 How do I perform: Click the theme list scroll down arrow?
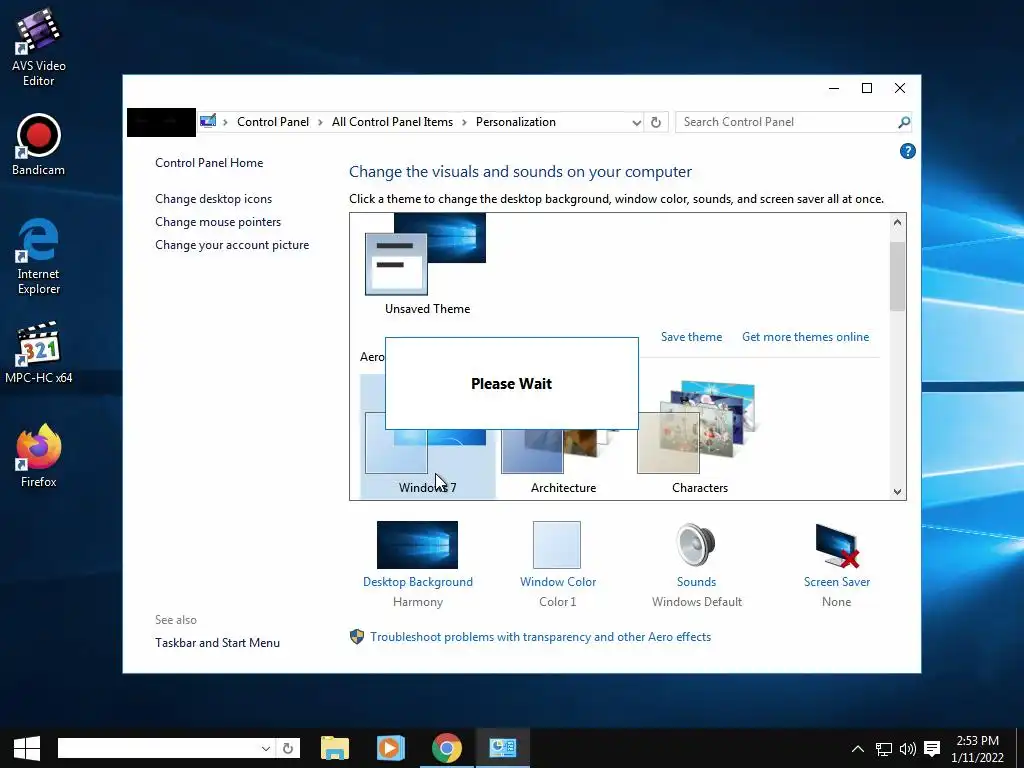897,491
